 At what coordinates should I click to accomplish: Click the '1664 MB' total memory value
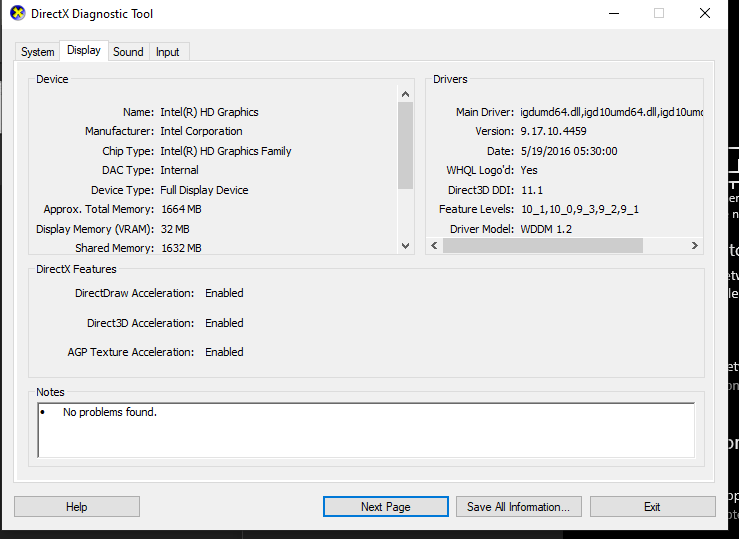coord(181,209)
